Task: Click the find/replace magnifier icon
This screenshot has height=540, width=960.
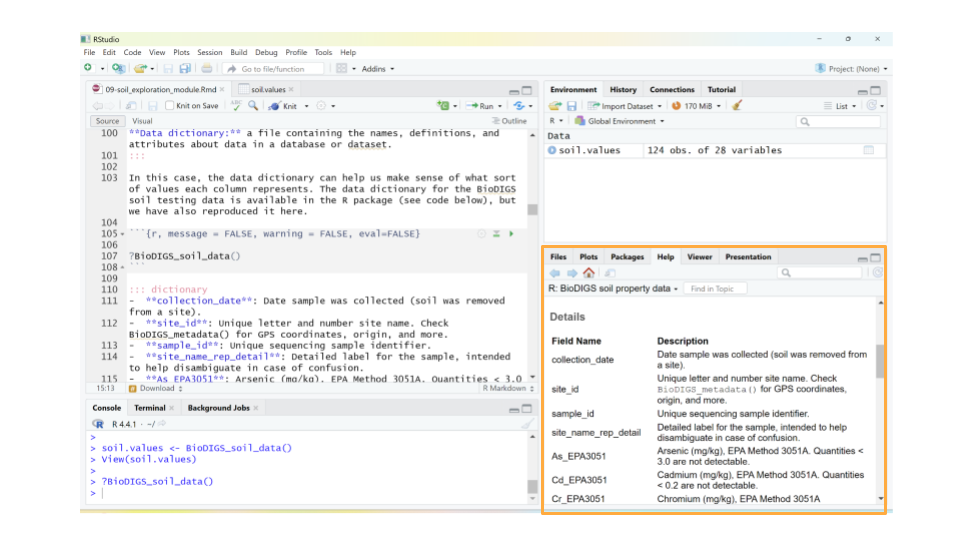Action: pos(253,106)
